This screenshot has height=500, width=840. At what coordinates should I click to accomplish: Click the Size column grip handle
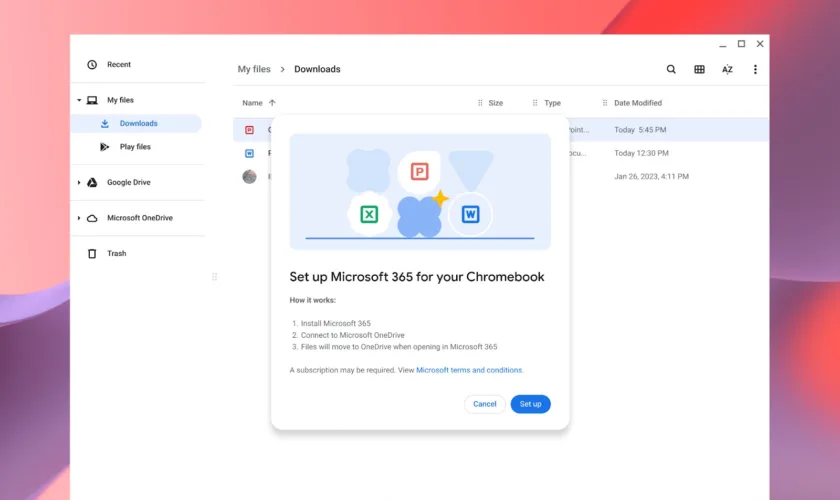tap(480, 103)
